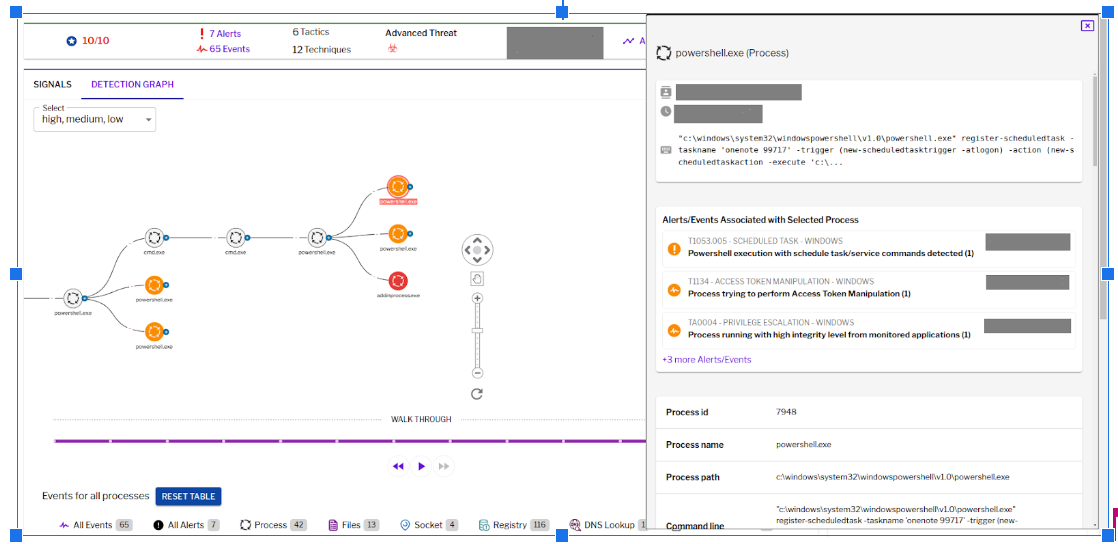Open the Access Token Manipulation event row
The width and height of the screenshot is (1118, 544).
pos(868,289)
